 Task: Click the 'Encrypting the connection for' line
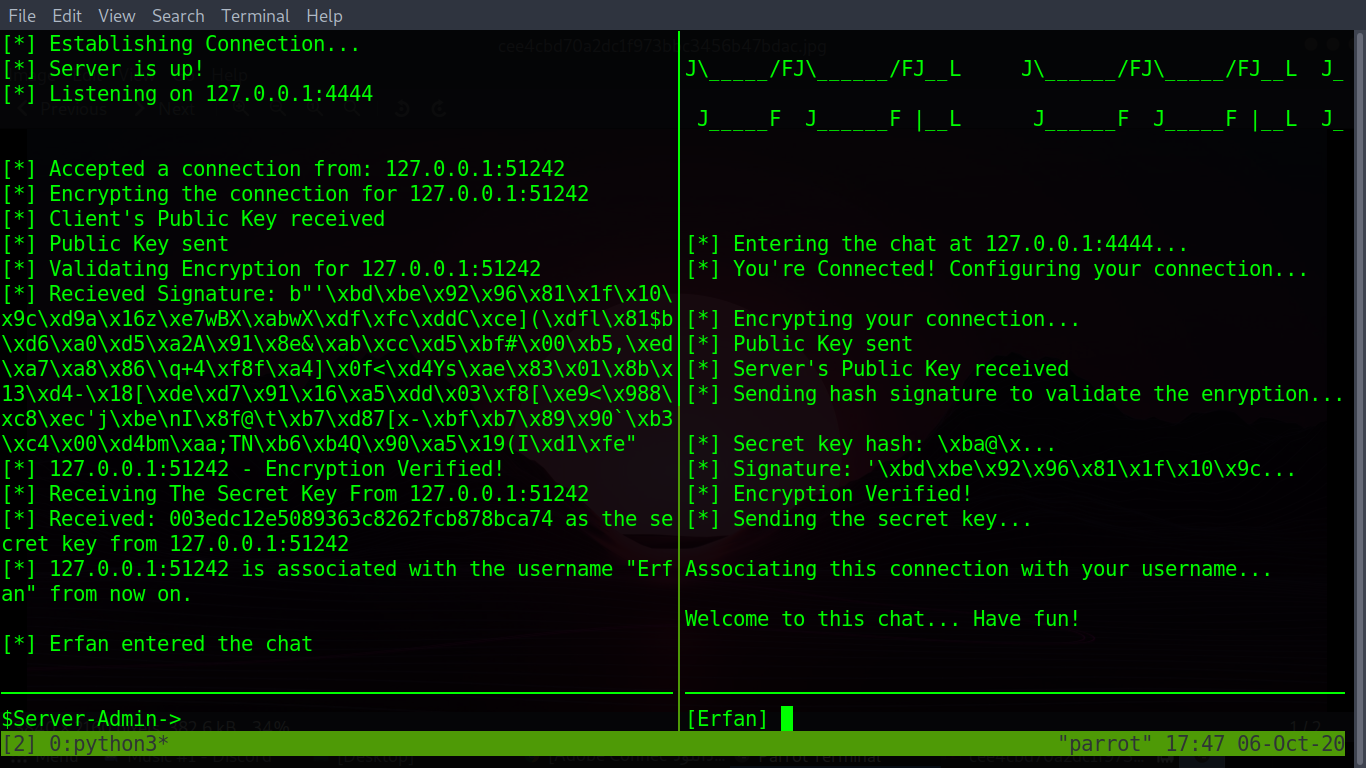pyautogui.click(x=295, y=194)
